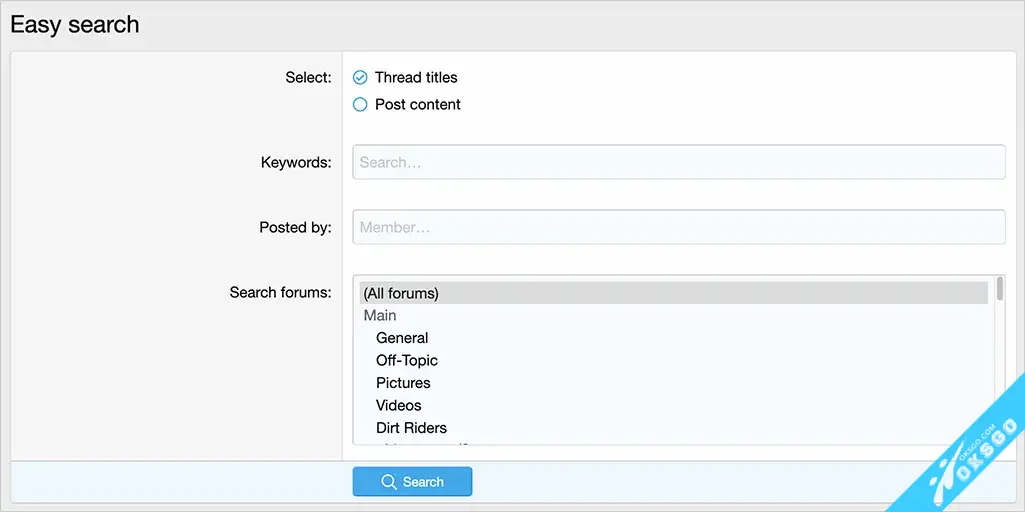Choose the Post content radio option

[360, 105]
